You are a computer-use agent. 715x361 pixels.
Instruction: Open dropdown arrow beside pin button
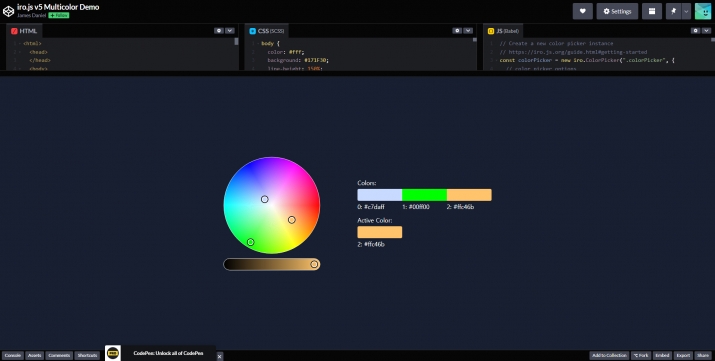tap(686, 11)
